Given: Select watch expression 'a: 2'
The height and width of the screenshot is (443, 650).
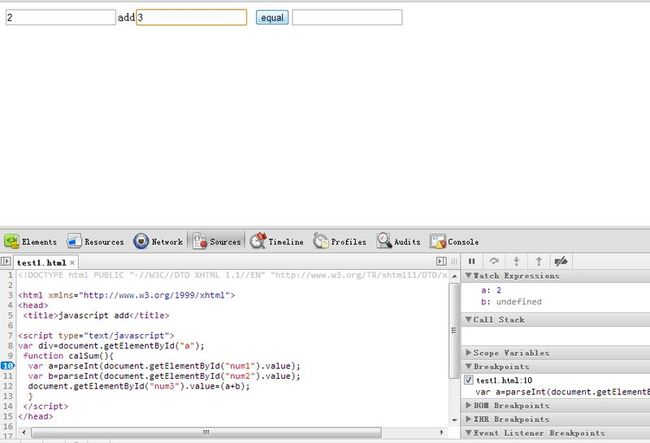Looking at the screenshot, I should point(491,290).
